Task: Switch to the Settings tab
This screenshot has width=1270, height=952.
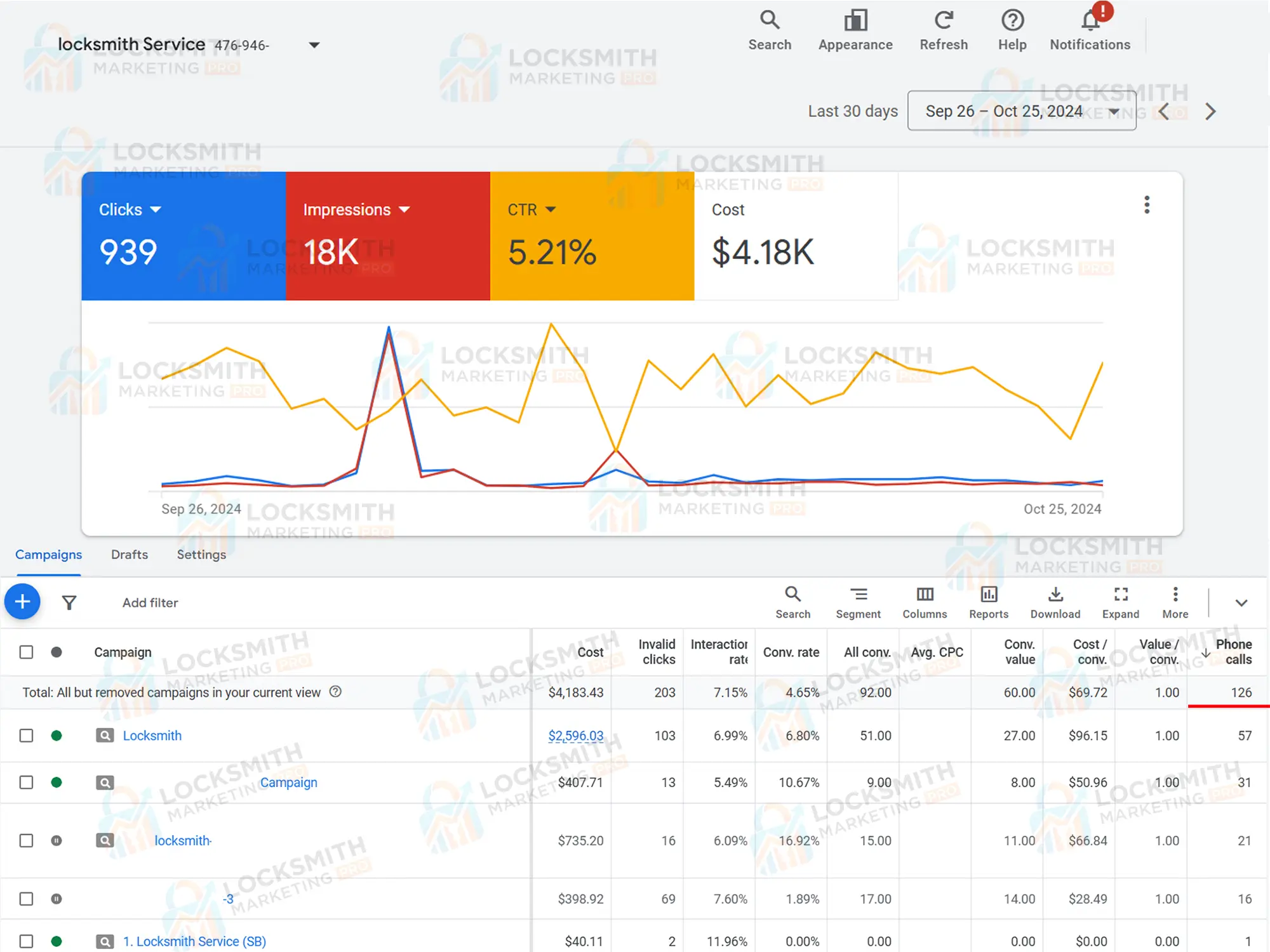Action: [201, 554]
